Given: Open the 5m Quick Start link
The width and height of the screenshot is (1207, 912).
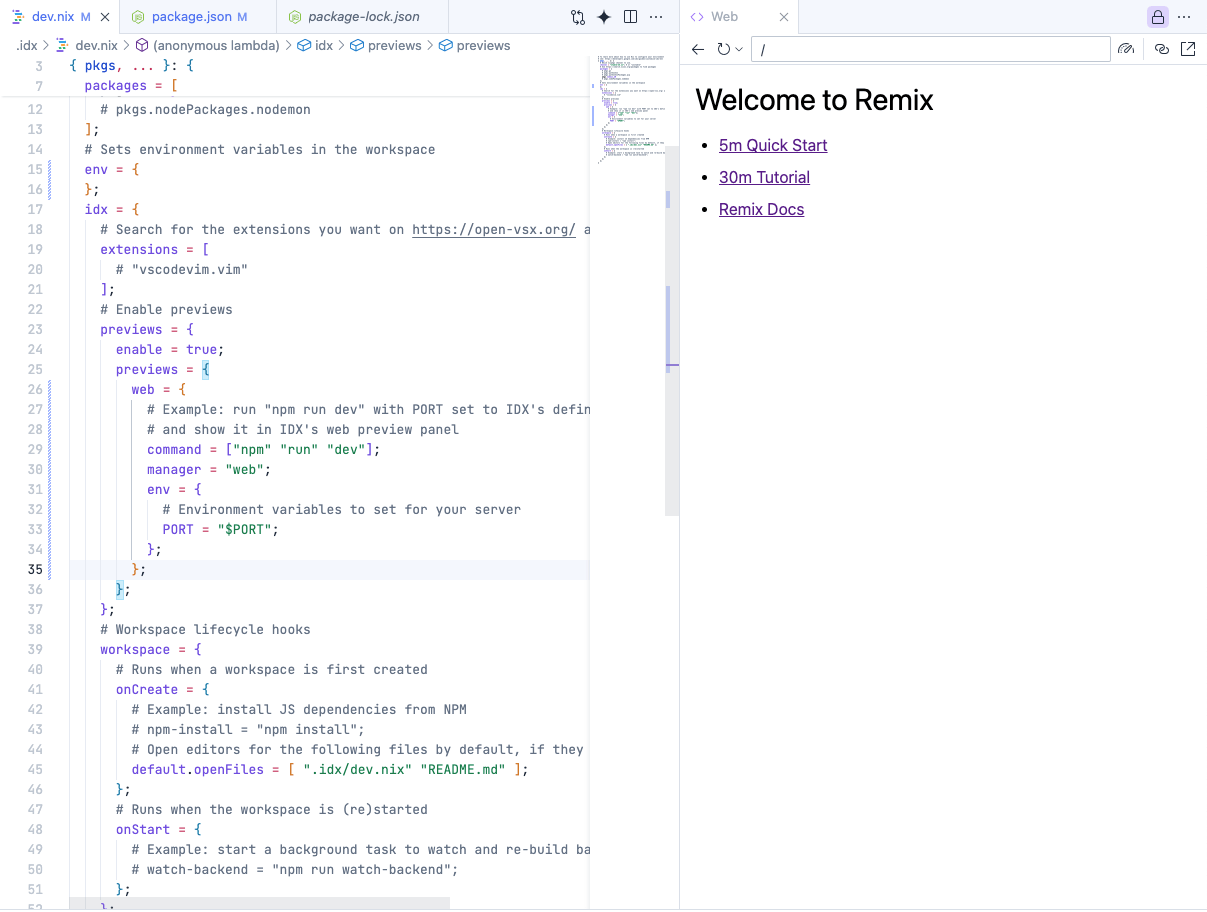Looking at the screenshot, I should (x=773, y=145).
